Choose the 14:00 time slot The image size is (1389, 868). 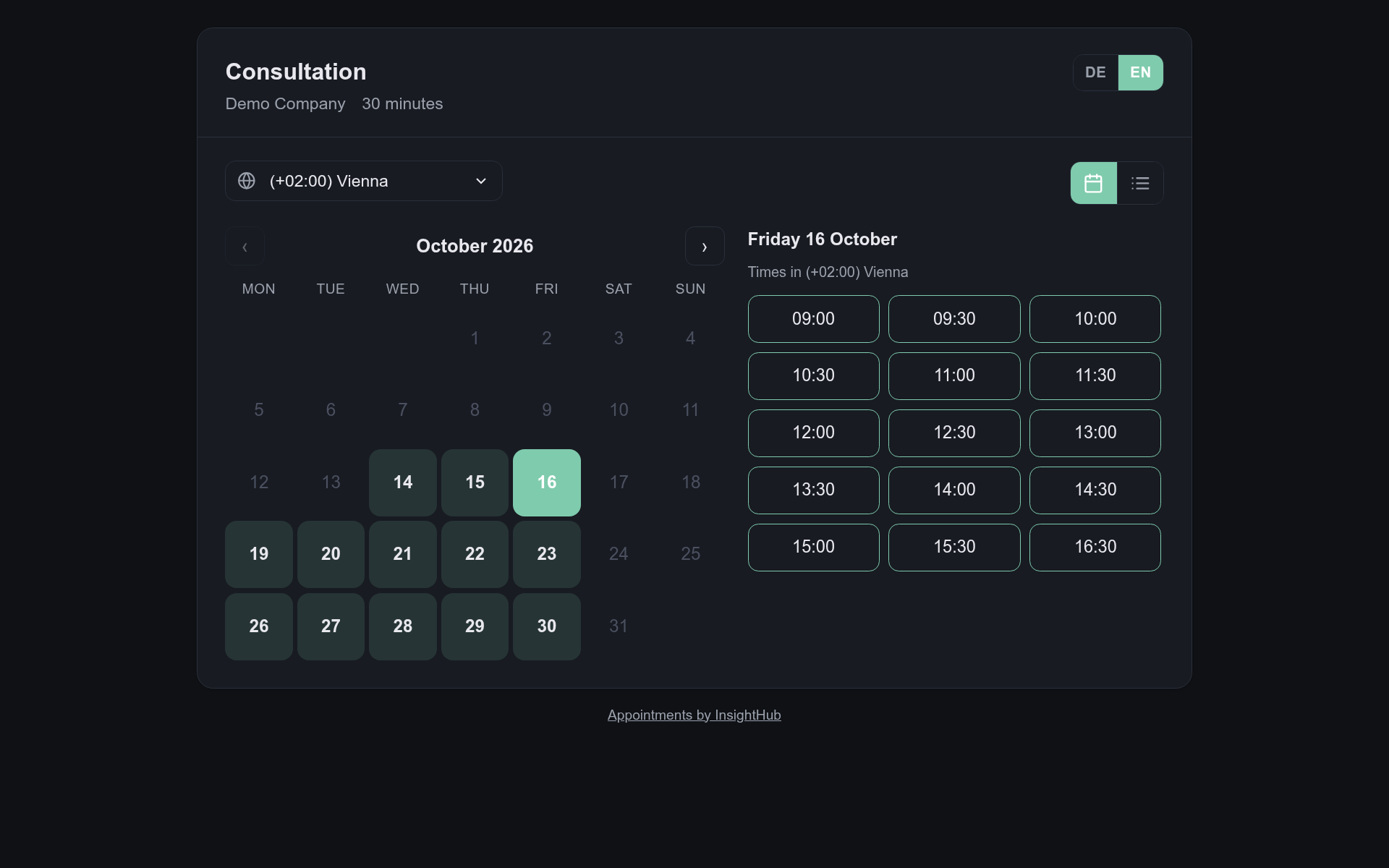(954, 490)
